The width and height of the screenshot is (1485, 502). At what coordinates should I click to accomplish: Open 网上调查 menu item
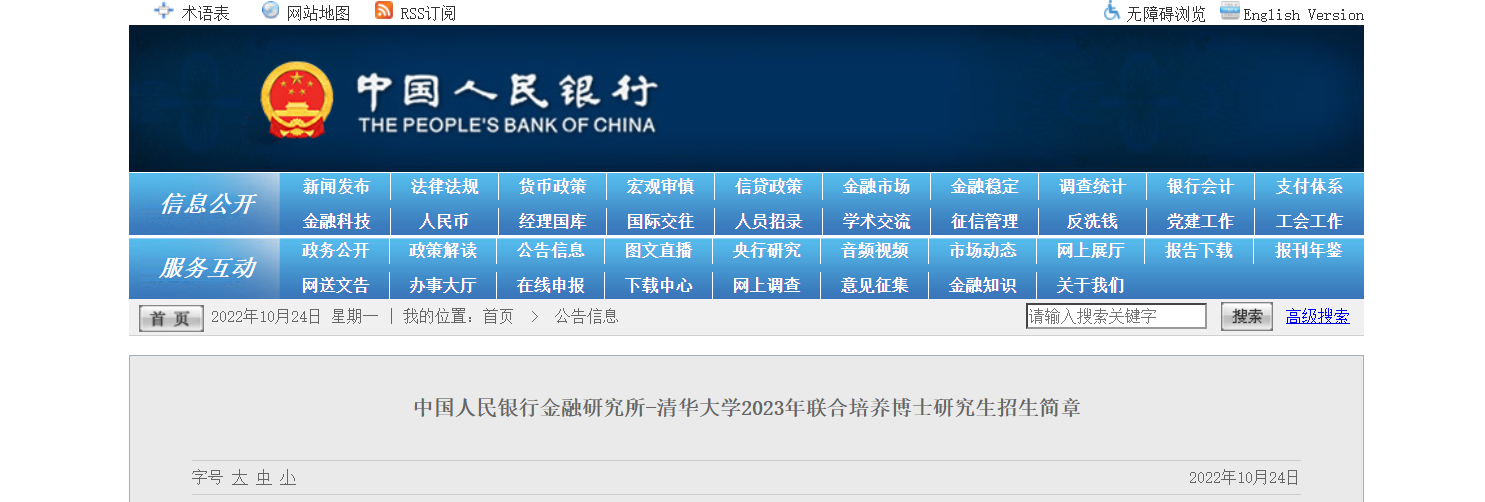[x=768, y=285]
